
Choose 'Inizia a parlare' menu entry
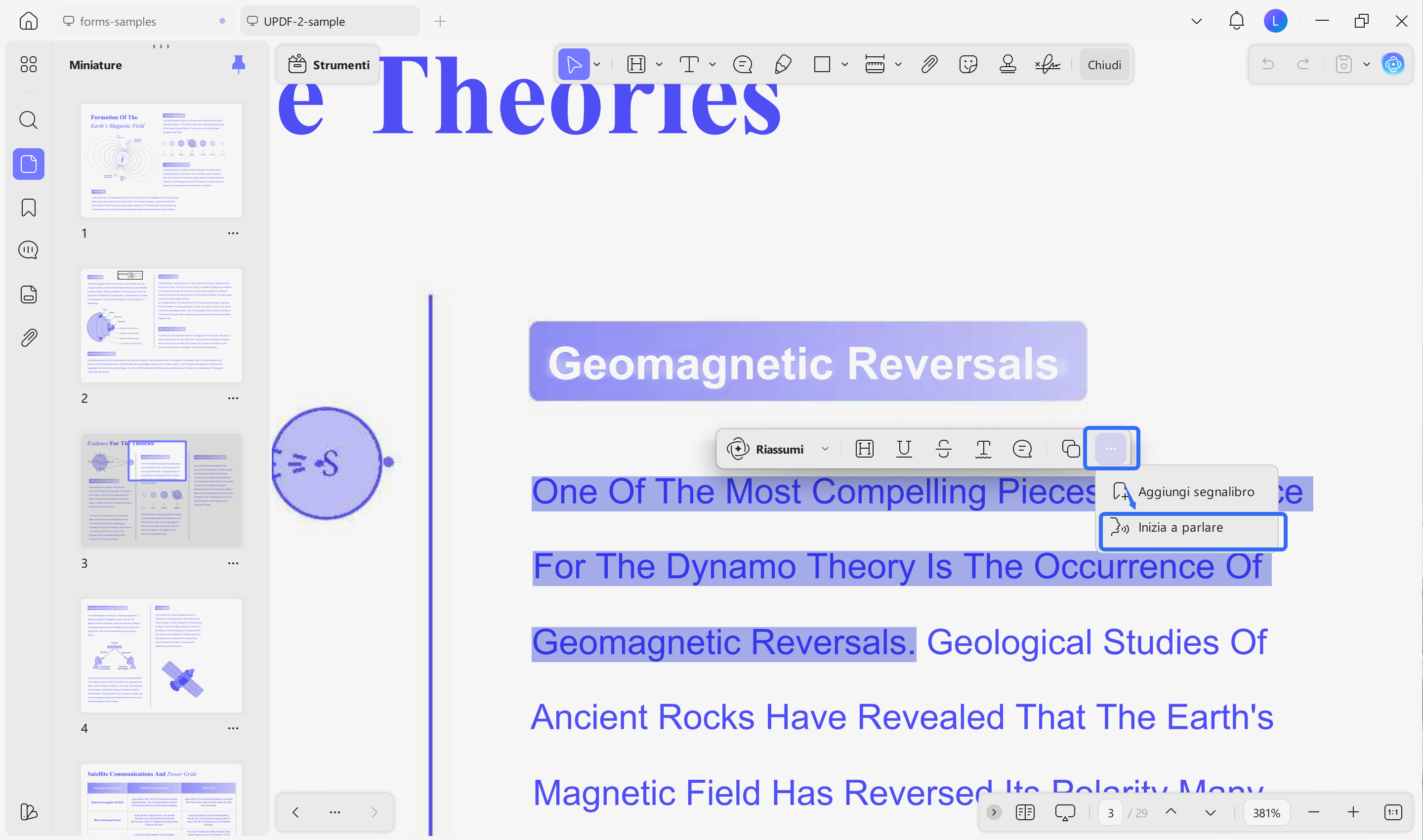pyautogui.click(x=1180, y=528)
